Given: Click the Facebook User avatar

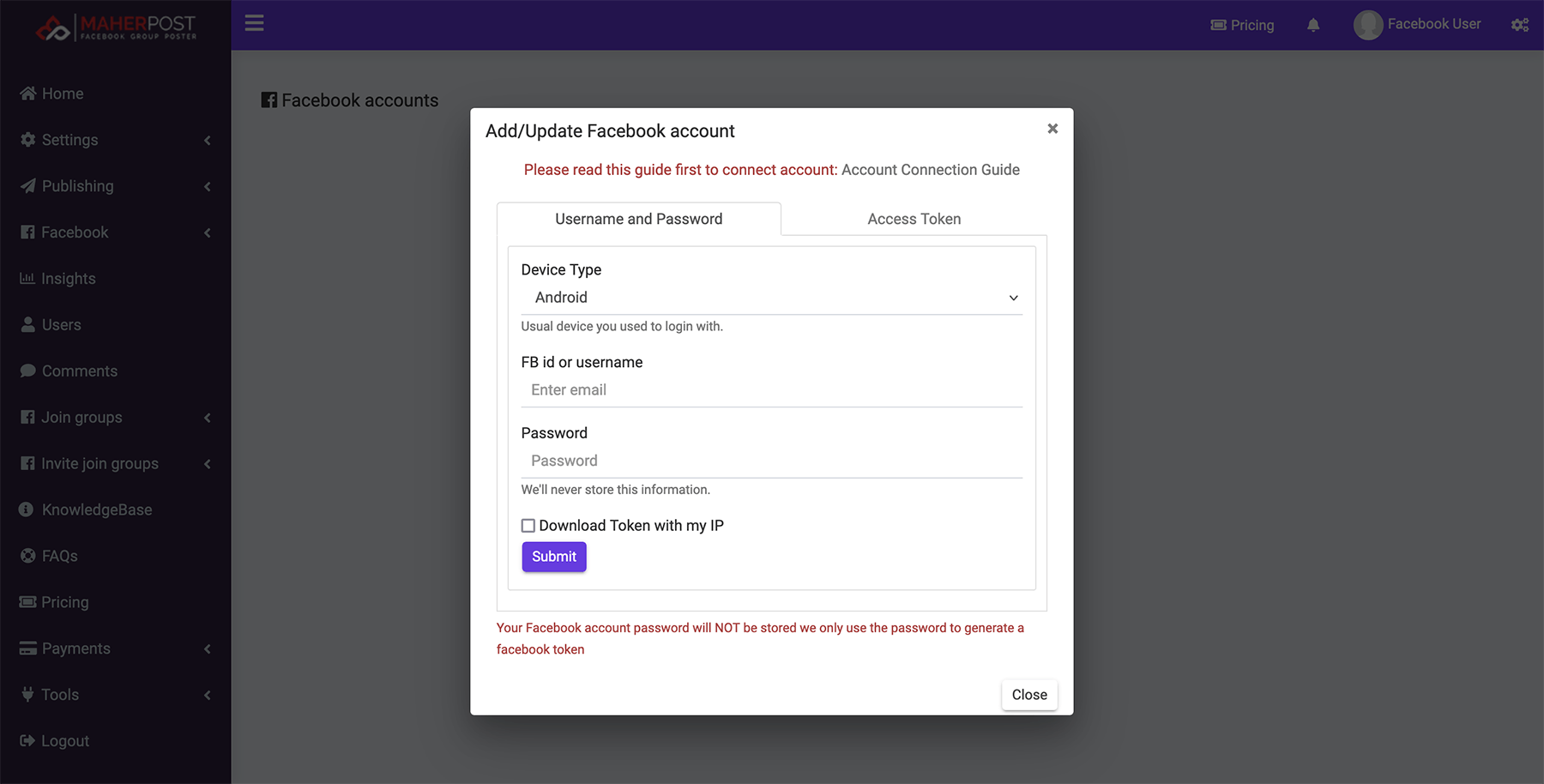Looking at the screenshot, I should pyautogui.click(x=1368, y=25).
